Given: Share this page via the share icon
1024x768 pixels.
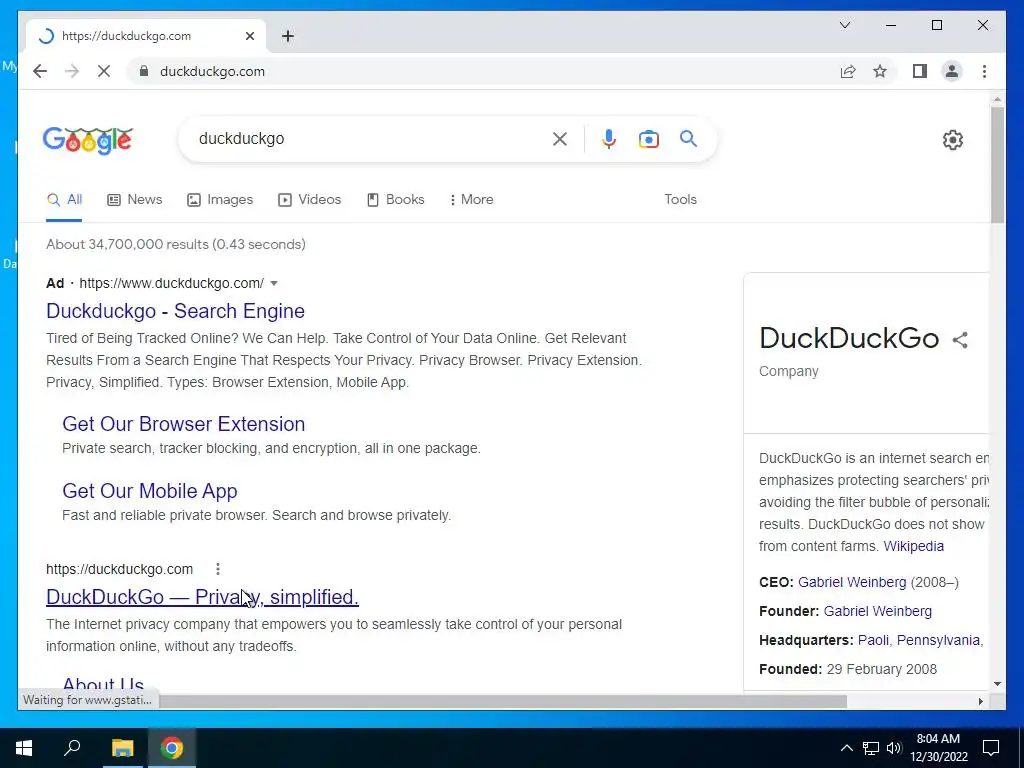Looking at the screenshot, I should point(848,71).
